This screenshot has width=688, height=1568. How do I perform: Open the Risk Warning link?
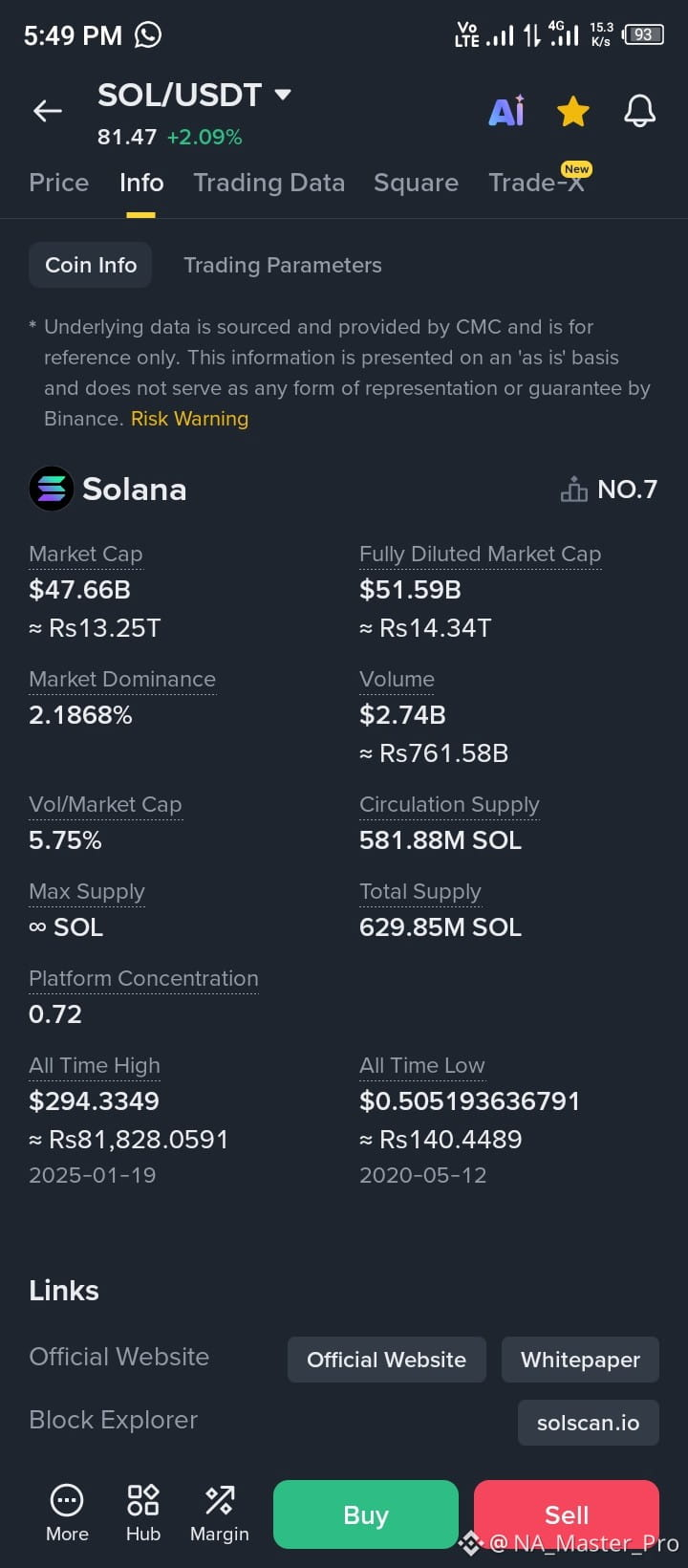[189, 419]
